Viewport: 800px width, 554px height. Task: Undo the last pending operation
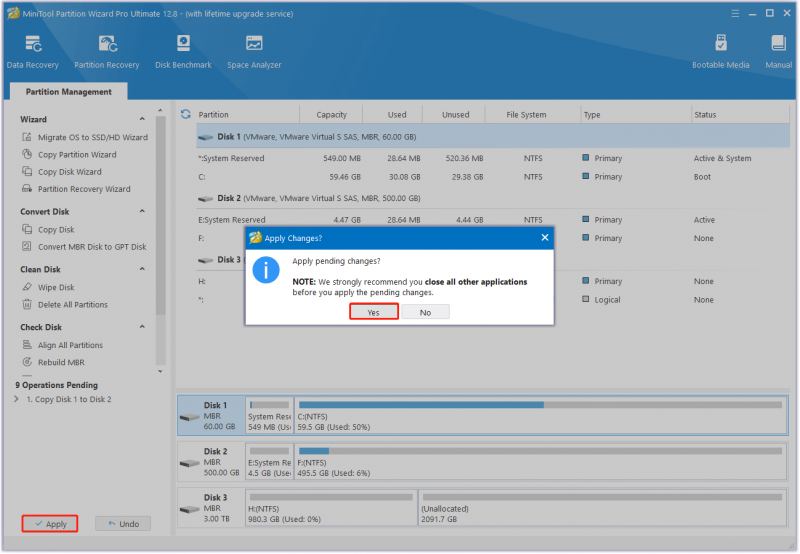[123, 524]
